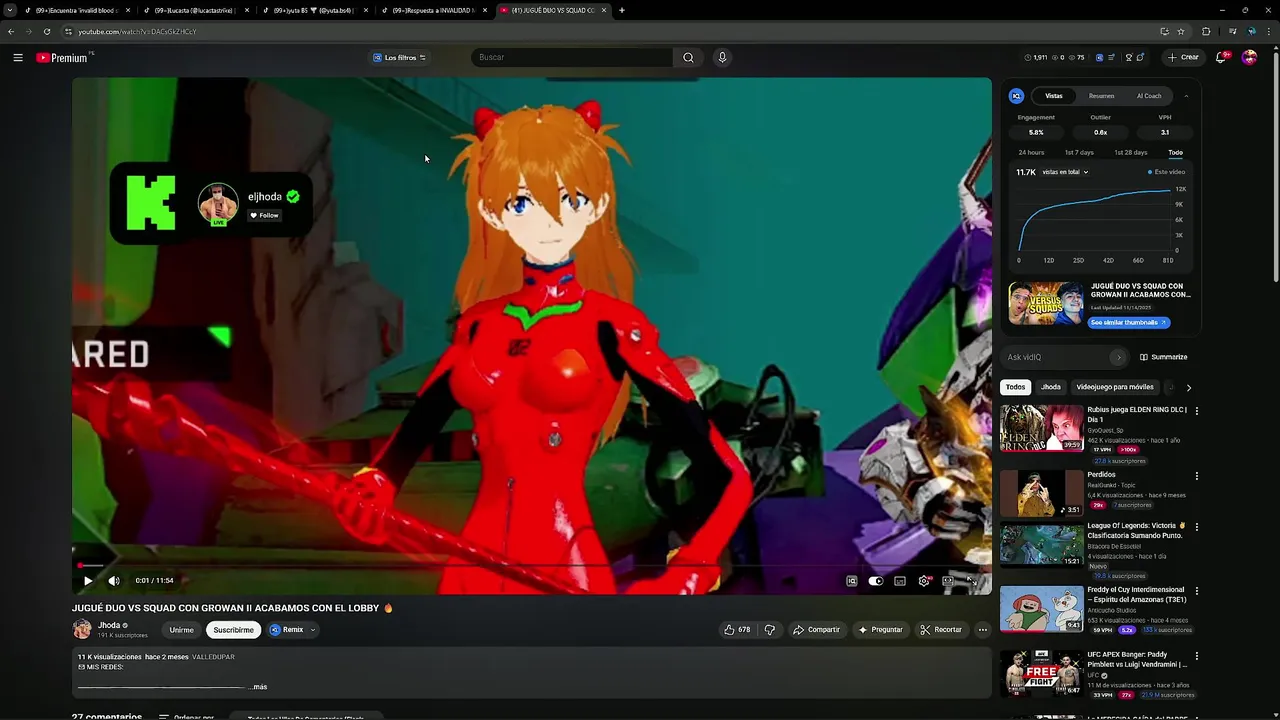The image size is (1280, 720).
Task: Open the account avatar menu
Action: pyautogui.click(x=1249, y=58)
